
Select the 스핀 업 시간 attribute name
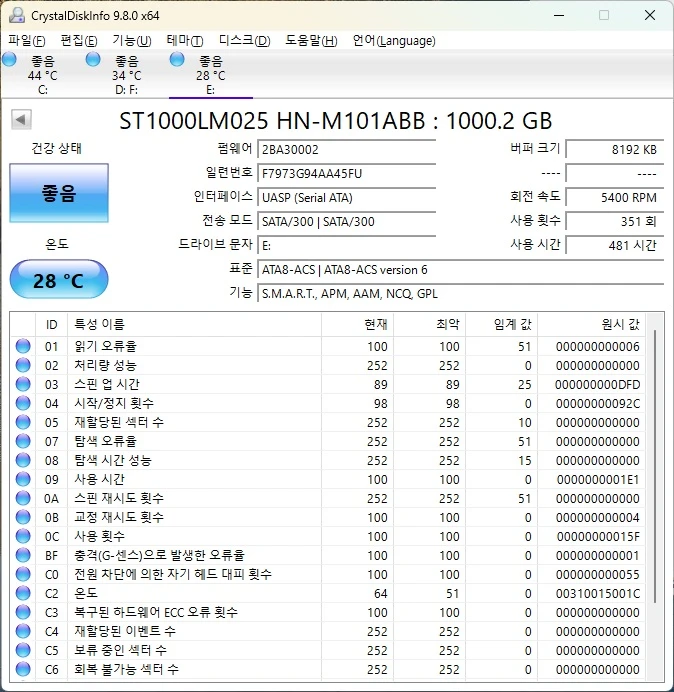(107, 384)
